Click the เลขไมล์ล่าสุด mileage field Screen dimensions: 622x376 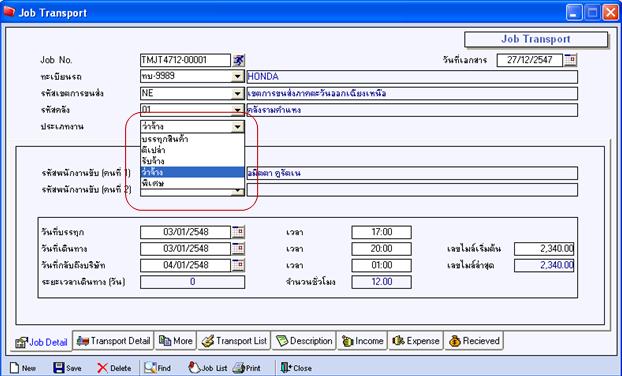[x=544, y=265]
